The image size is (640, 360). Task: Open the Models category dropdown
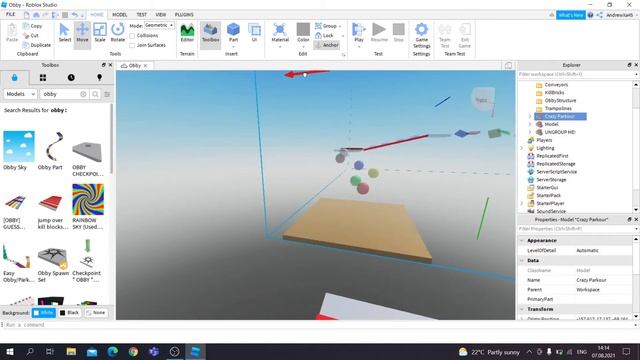[x=20, y=94]
